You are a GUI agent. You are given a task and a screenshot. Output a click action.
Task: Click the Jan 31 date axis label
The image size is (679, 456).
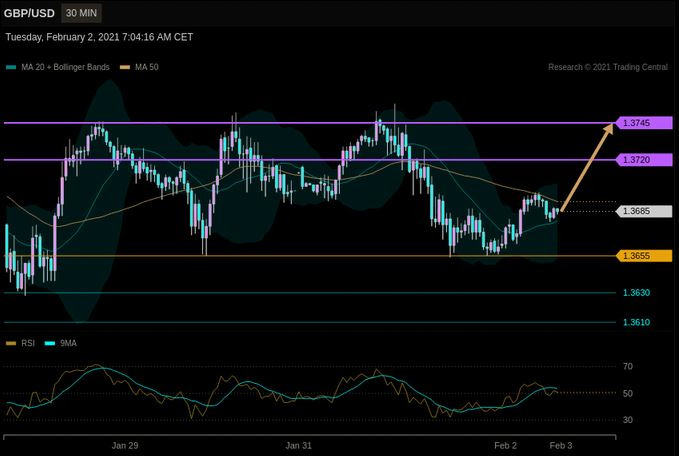click(x=298, y=446)
